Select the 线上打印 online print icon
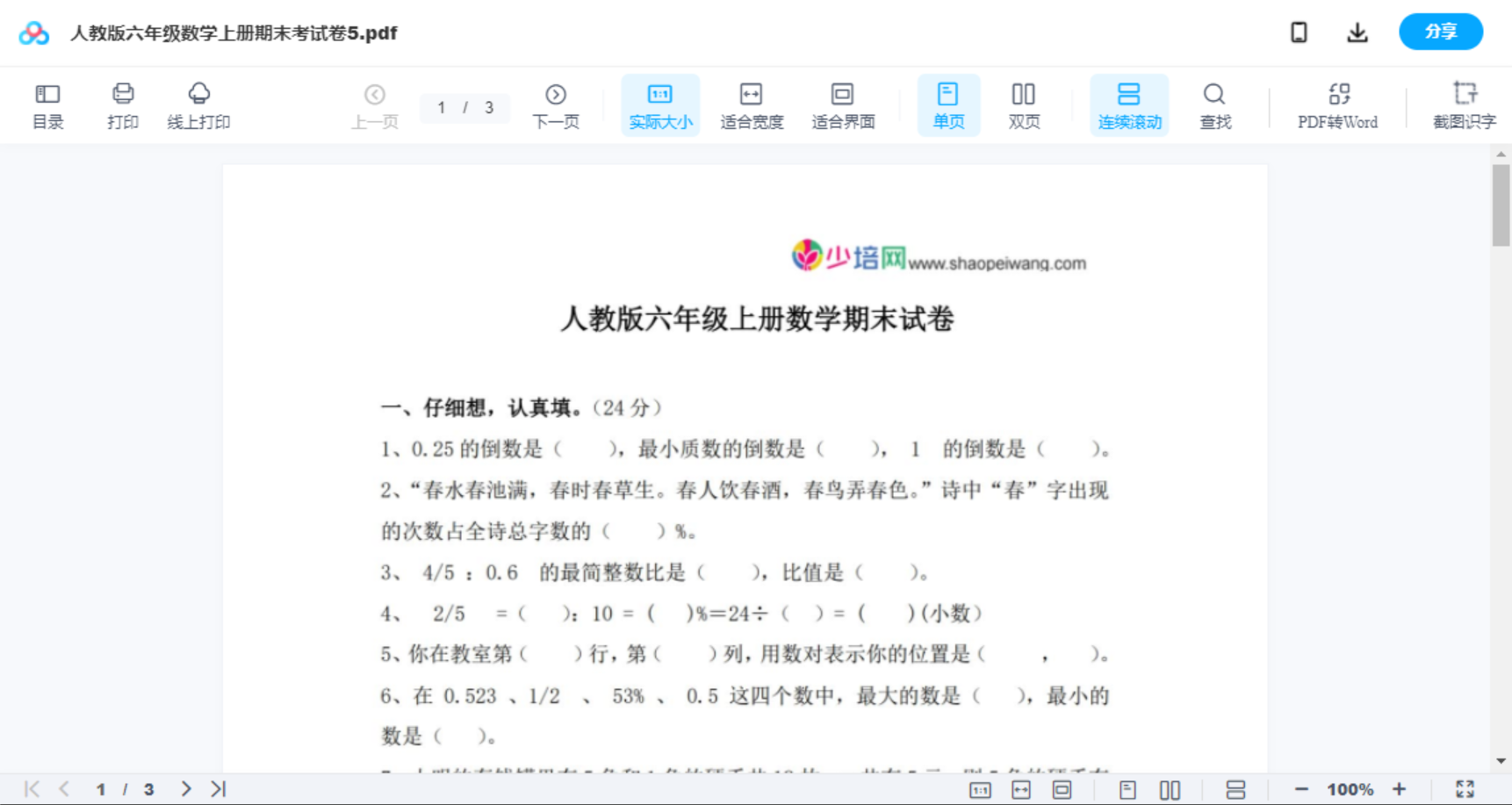This screenshot has height=805, width=1512. (x=198, y=104)
